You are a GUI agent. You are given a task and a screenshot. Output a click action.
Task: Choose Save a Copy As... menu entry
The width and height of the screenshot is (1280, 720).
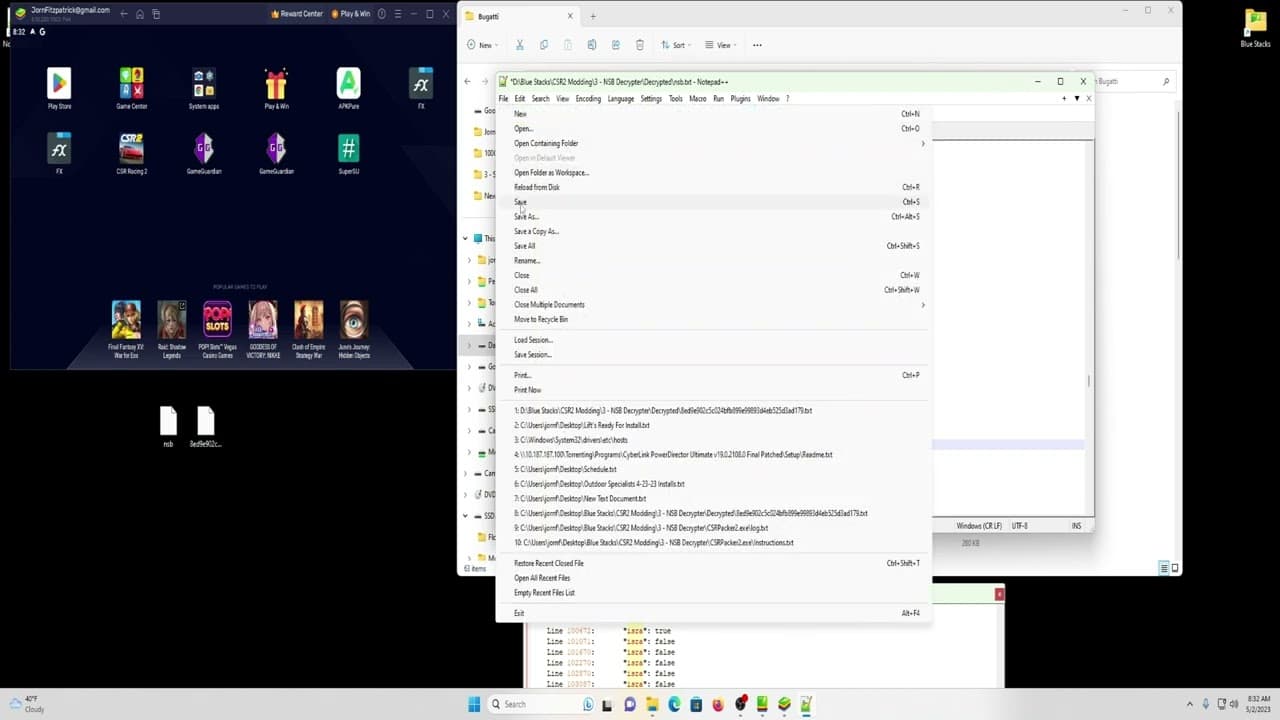click(x=713, y=231)
